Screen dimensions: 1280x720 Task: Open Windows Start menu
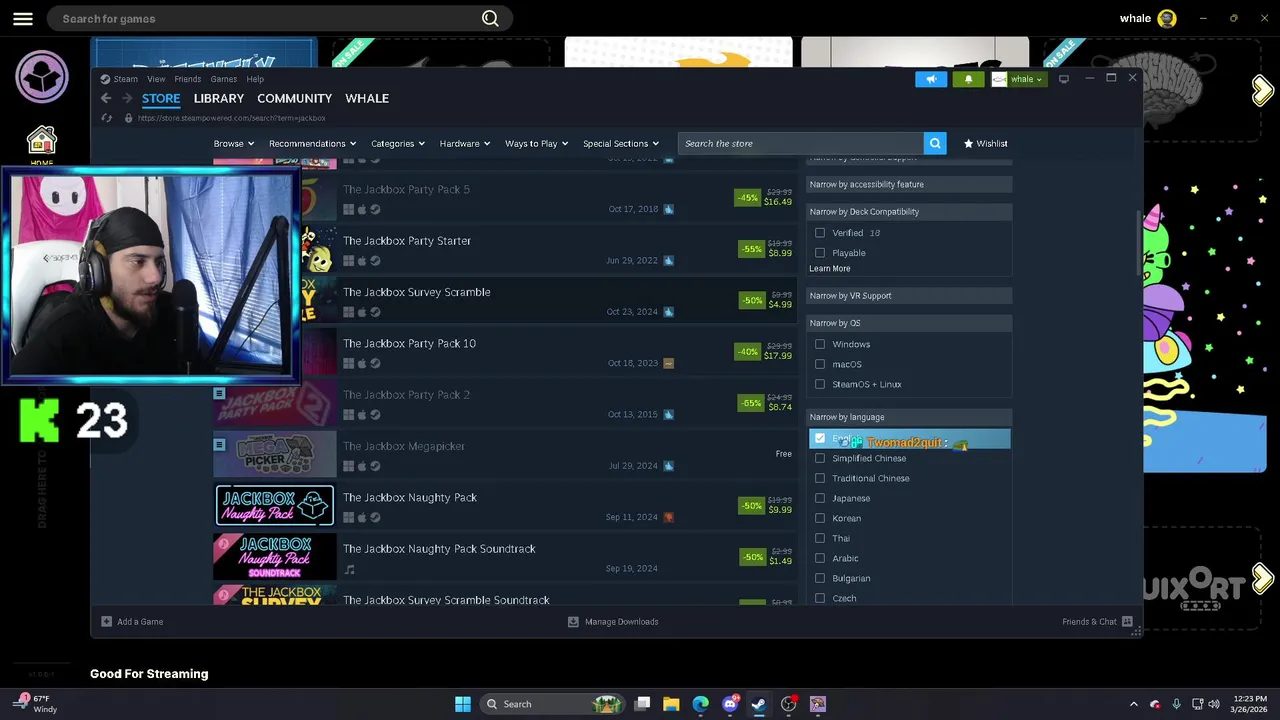[x=463, y=704]
